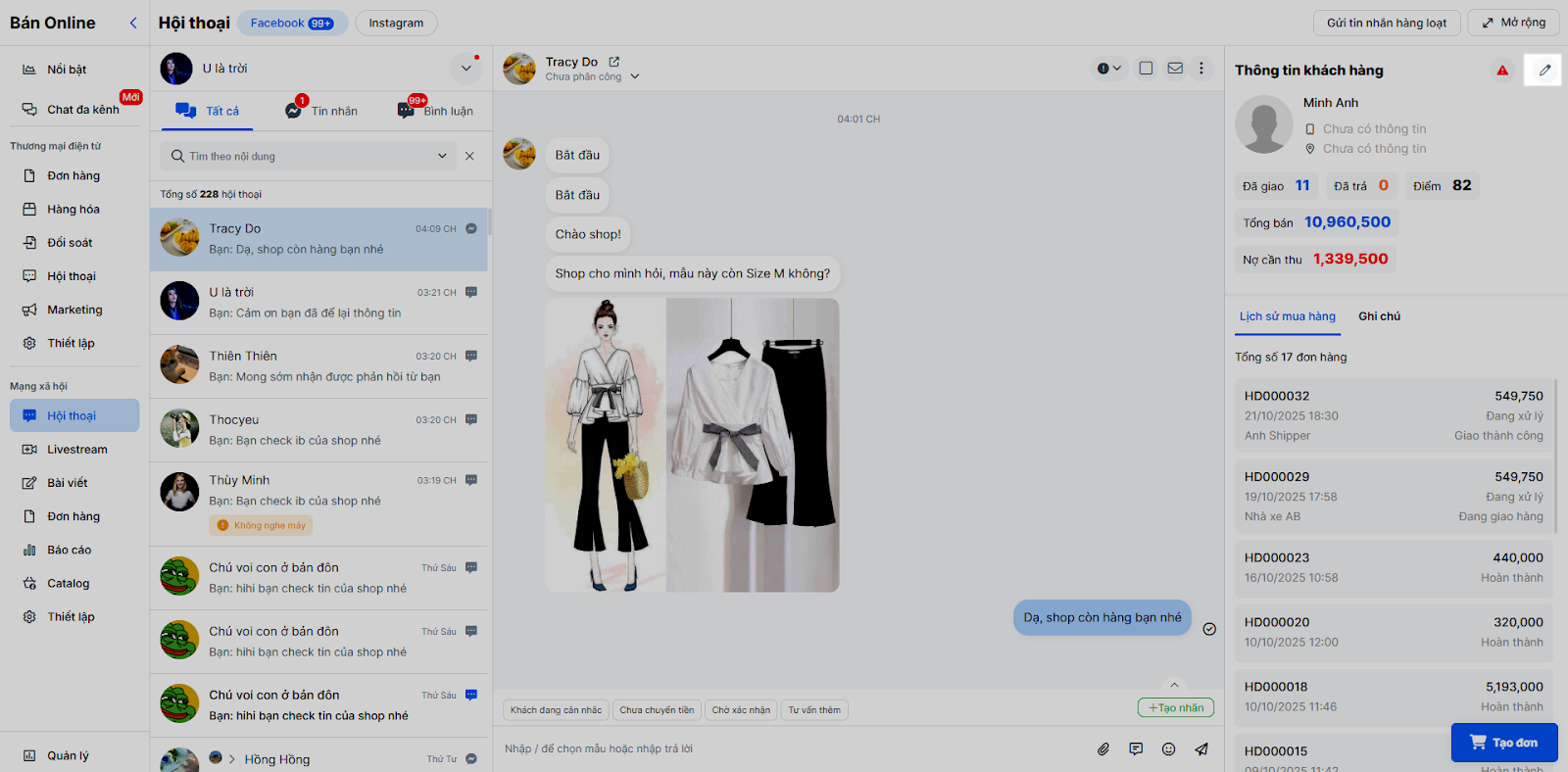Open order HD000029 in purchase history
Viewport: 1568px width, 772px height.
pos(1394,496)
